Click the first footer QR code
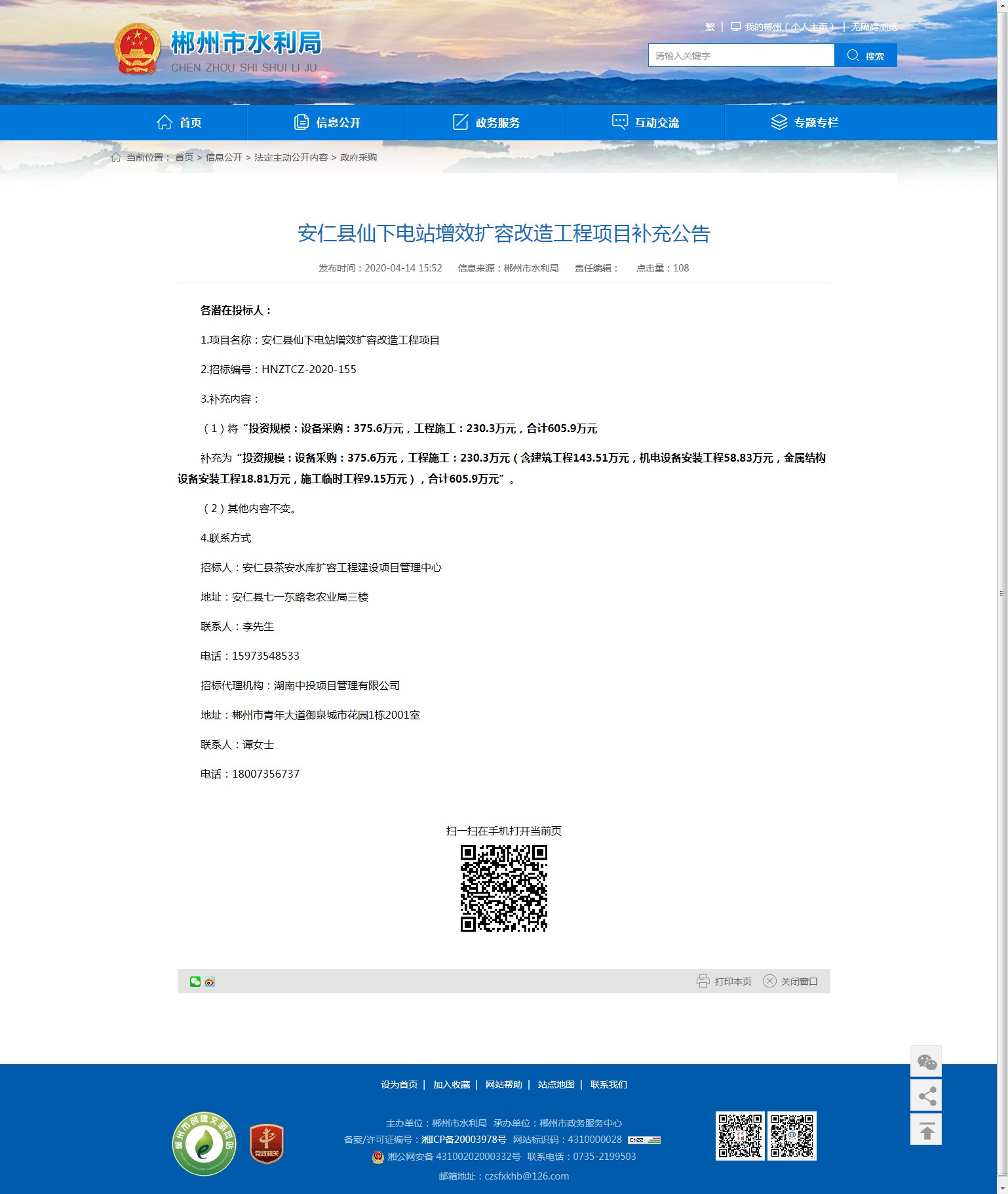Image resolution: width=1008 pixels, height=1194 pixels. click(740, 1136)
